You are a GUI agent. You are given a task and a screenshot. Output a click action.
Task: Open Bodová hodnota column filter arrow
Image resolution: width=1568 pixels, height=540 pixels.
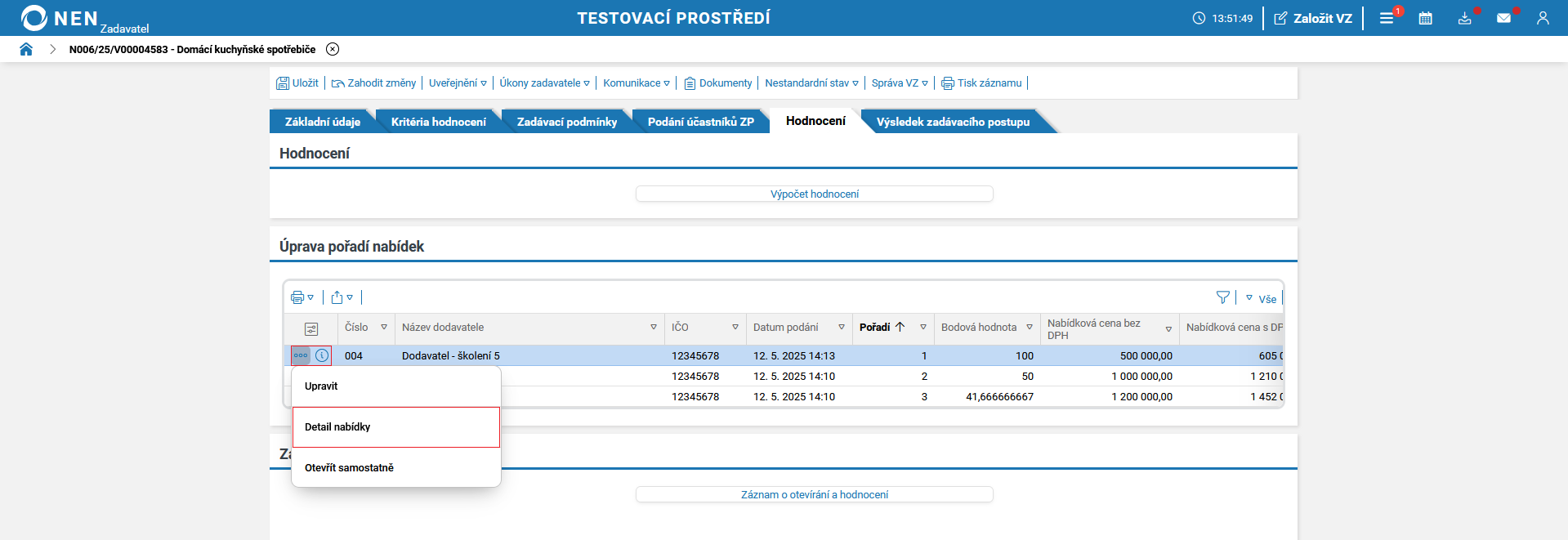(1030, 327)
